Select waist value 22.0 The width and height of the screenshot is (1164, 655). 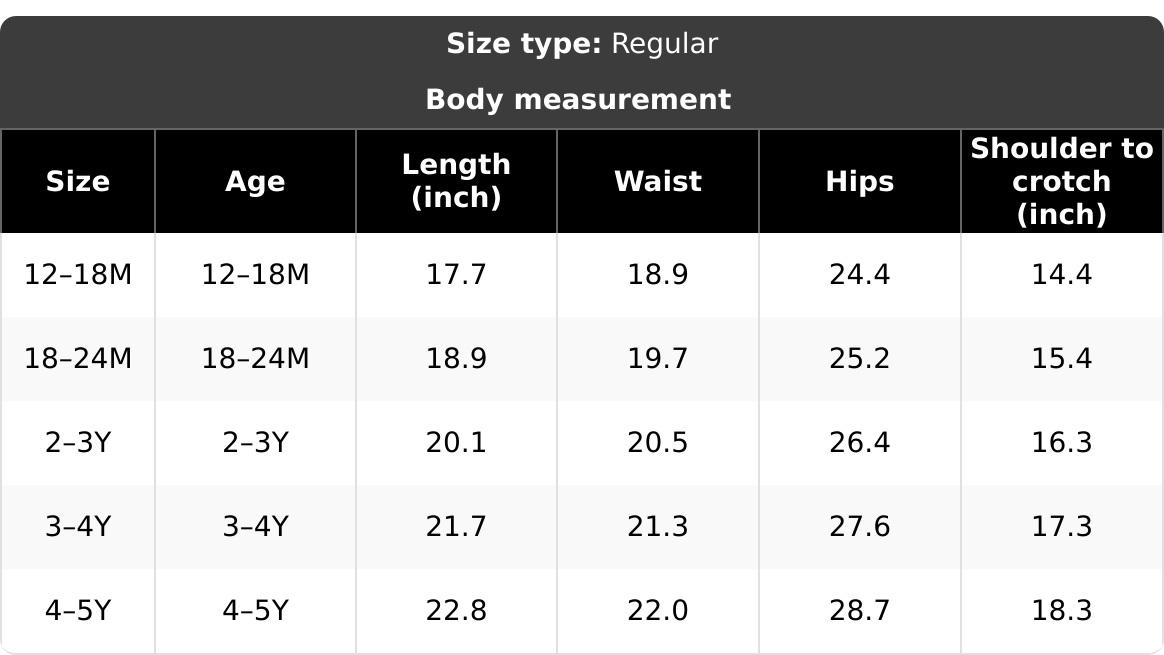click(658, 610)
